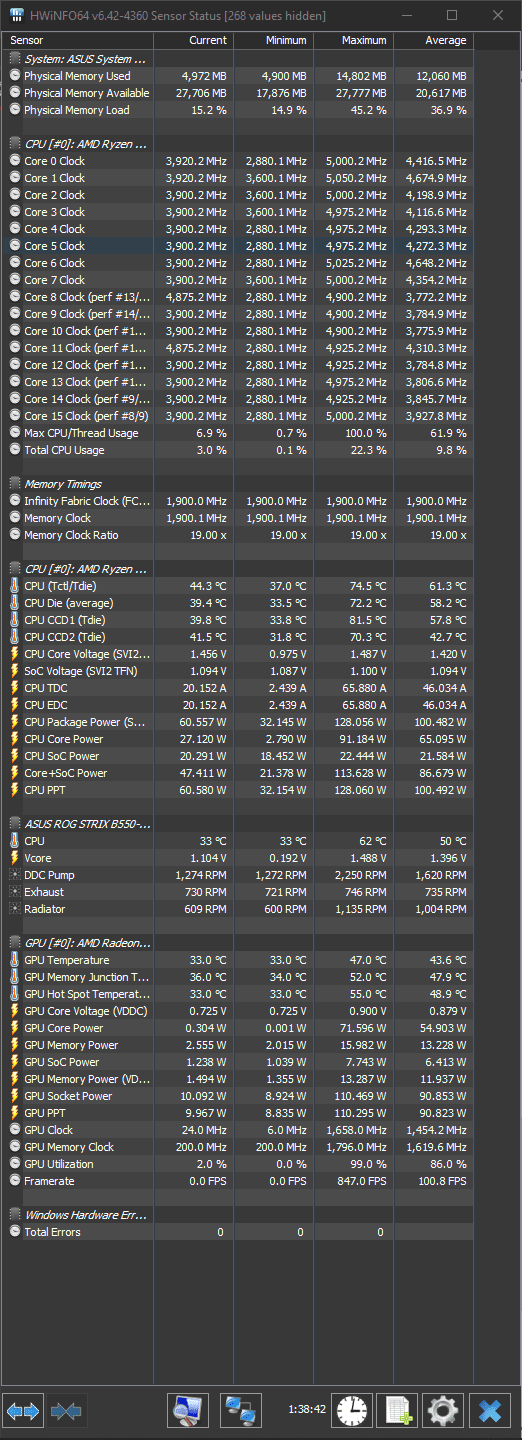Click the Total CPU Usage row icon

[x=15, y=450]
